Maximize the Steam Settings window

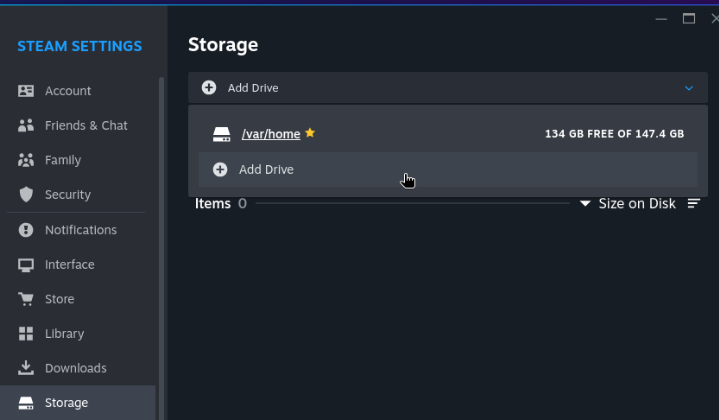[x=689, y=18]
